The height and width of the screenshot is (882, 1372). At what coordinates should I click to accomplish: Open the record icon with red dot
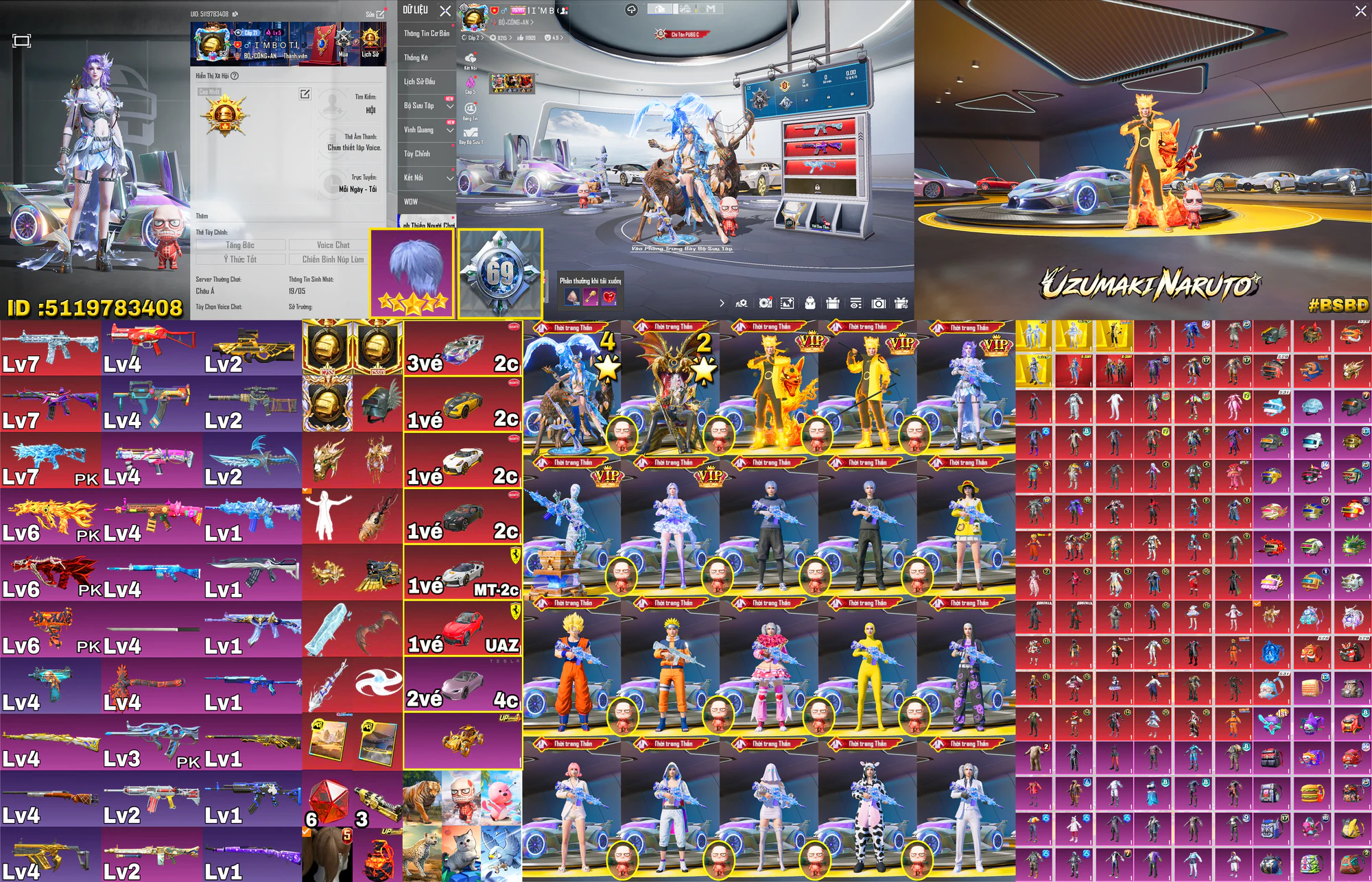765,302
